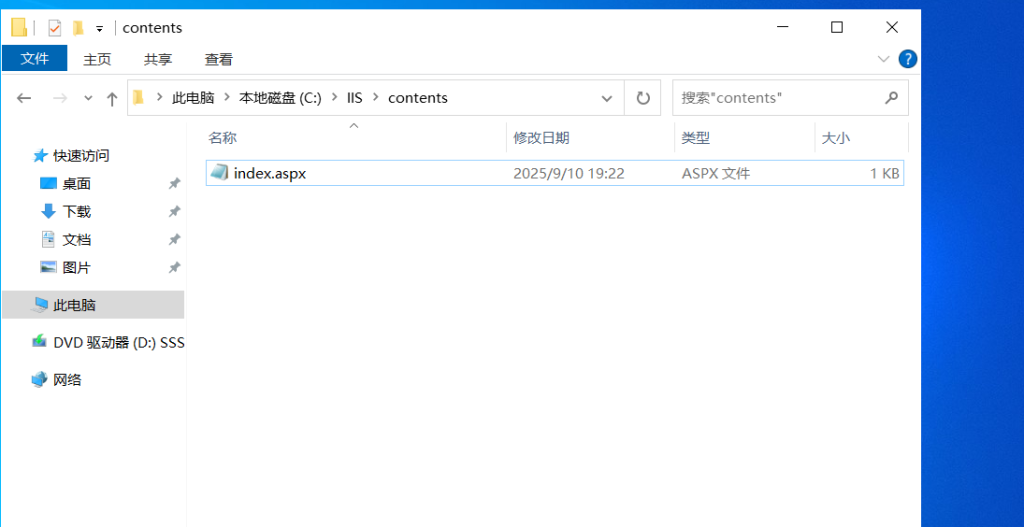Click the Refresh button next to address bar
The height and width of the screenshot is (527, 1024).
[x=643, y=98]
